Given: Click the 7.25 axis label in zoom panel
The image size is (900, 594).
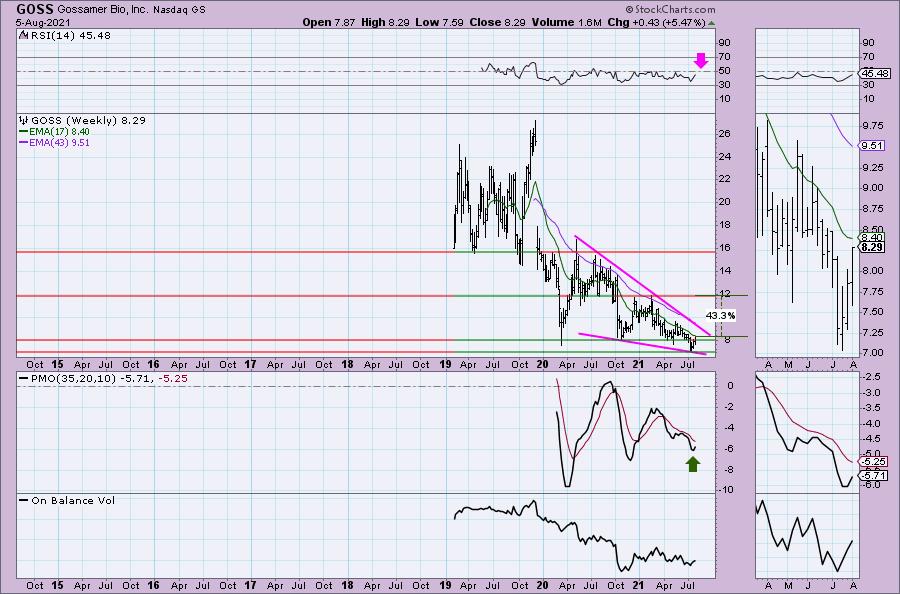Looking at the screenshot, I should (872, 332).
